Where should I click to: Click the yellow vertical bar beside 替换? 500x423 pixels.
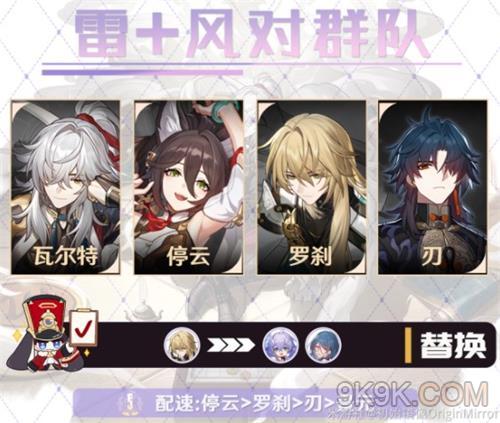(408, 345)
